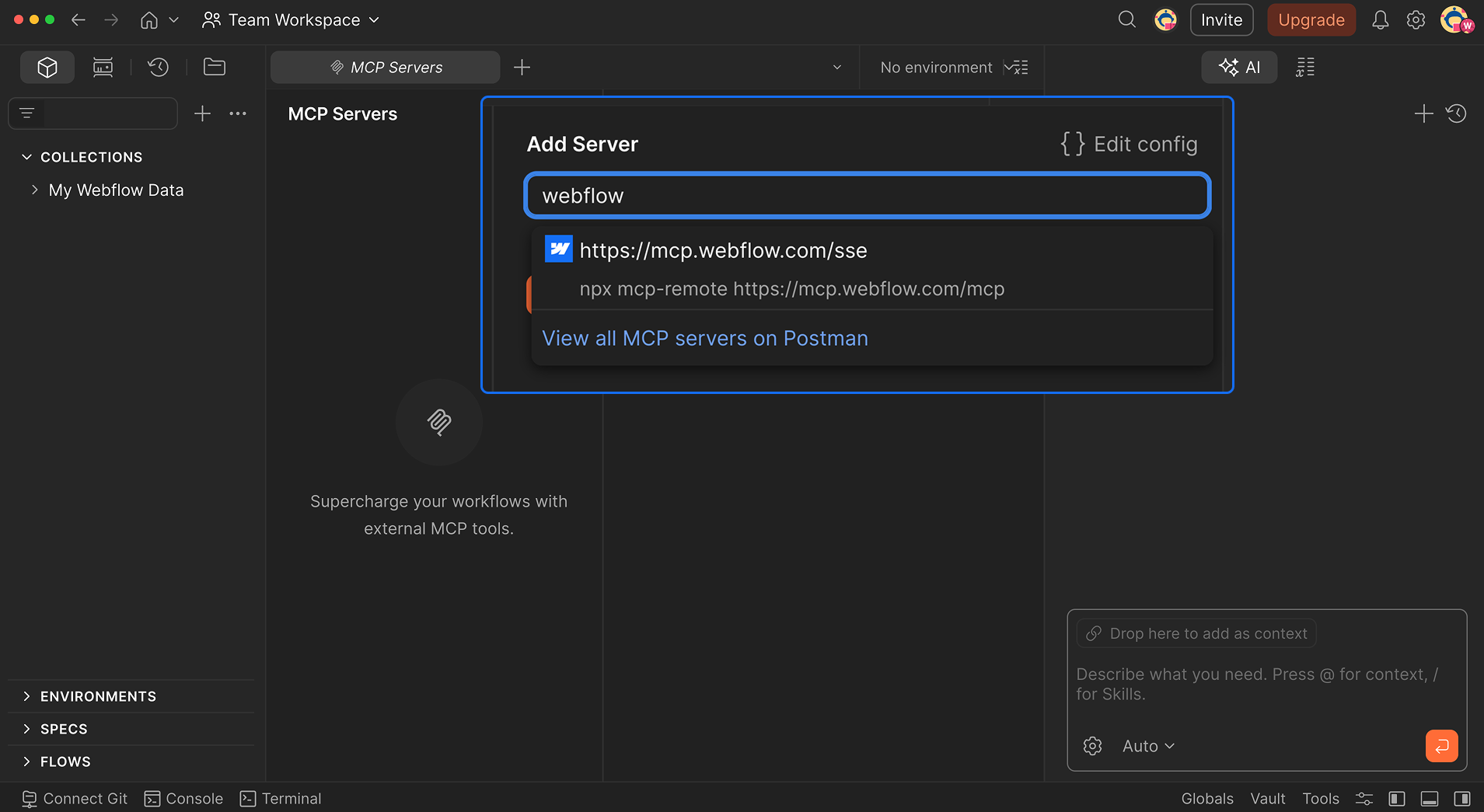Open the user profile avatar
The height and width of the screenshot is (812, 1484).
coord(1455,20)
